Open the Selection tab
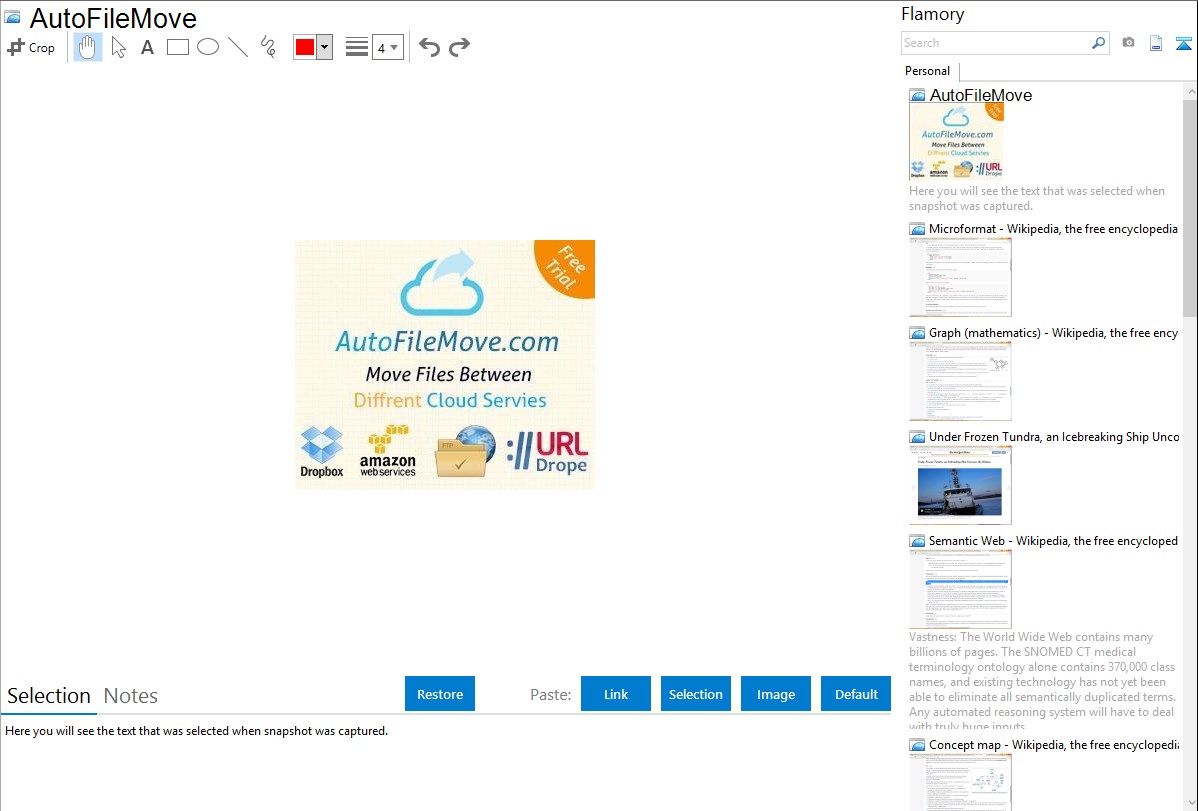 tap(49, 696)
